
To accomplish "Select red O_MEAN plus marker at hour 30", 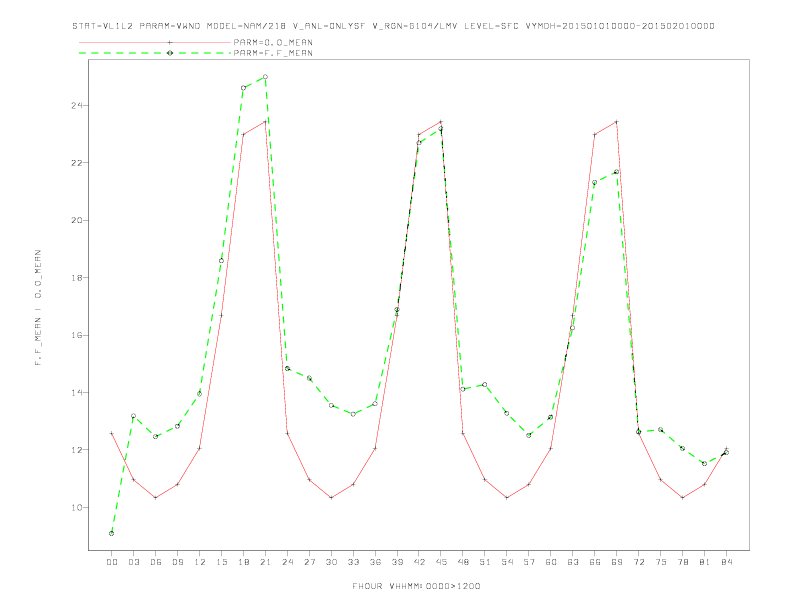I will (x=331, y=498).
